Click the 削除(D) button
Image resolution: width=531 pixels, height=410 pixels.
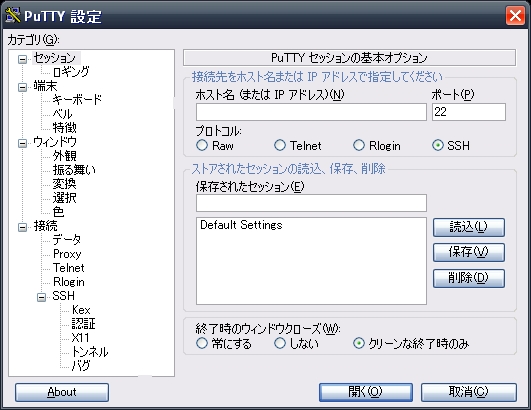[x=469, y=278]
